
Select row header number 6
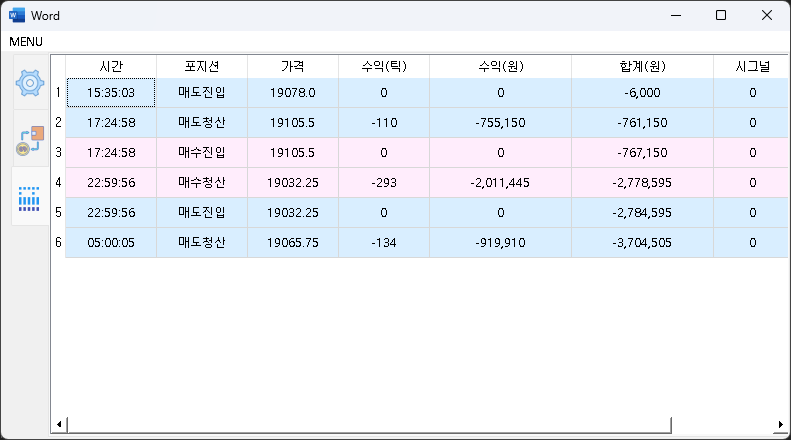click(x=58, y=242)
